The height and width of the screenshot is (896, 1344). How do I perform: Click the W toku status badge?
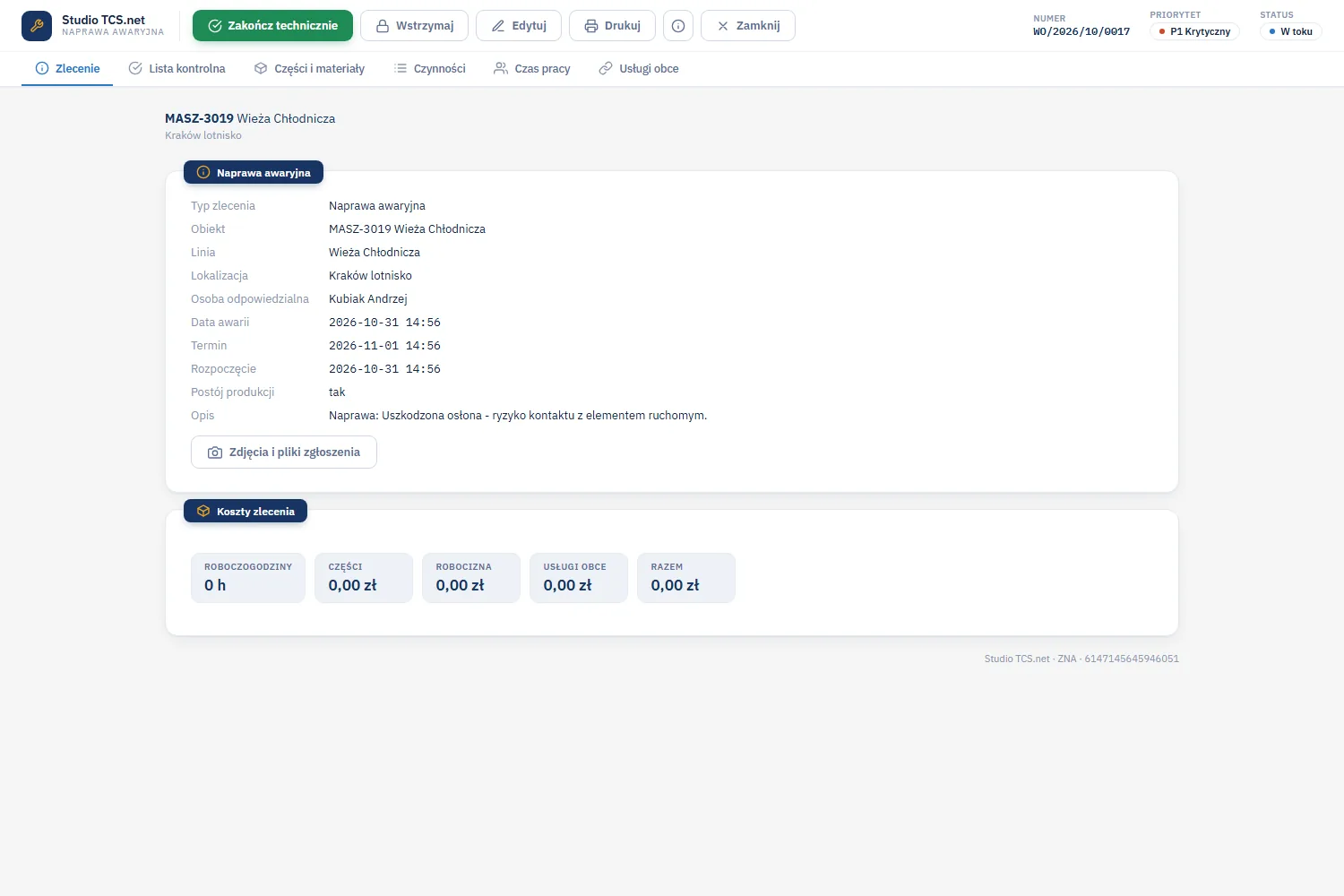[1291, 31]
